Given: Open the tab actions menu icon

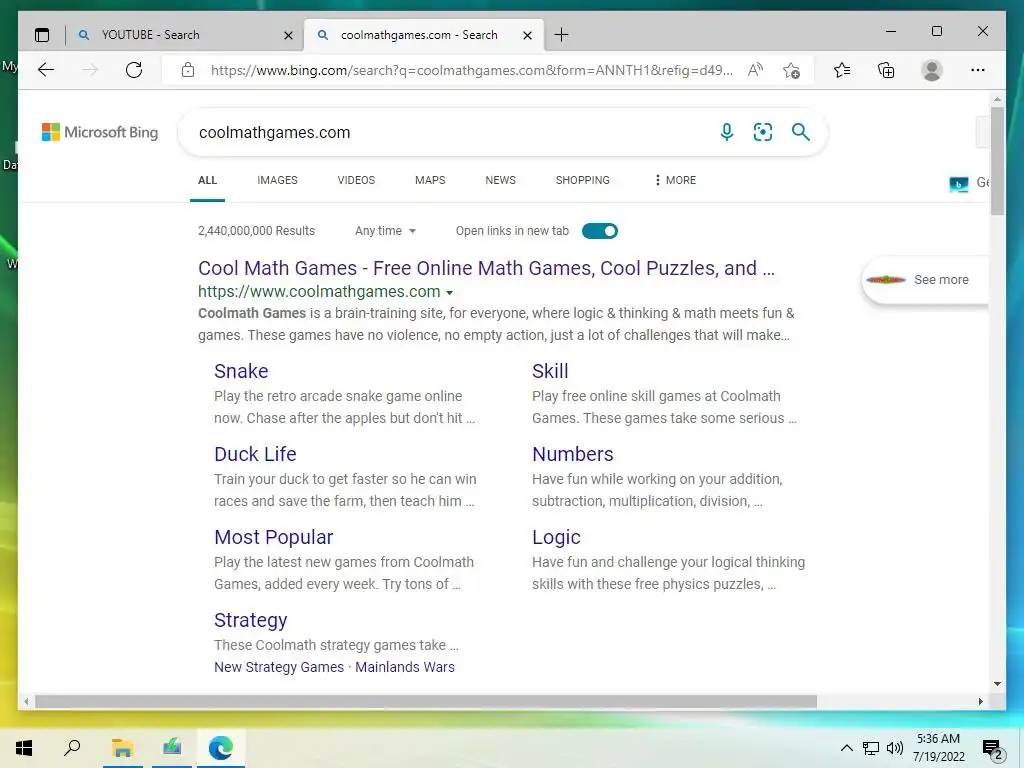Looking at the screenshot, I should click(42, 35).
